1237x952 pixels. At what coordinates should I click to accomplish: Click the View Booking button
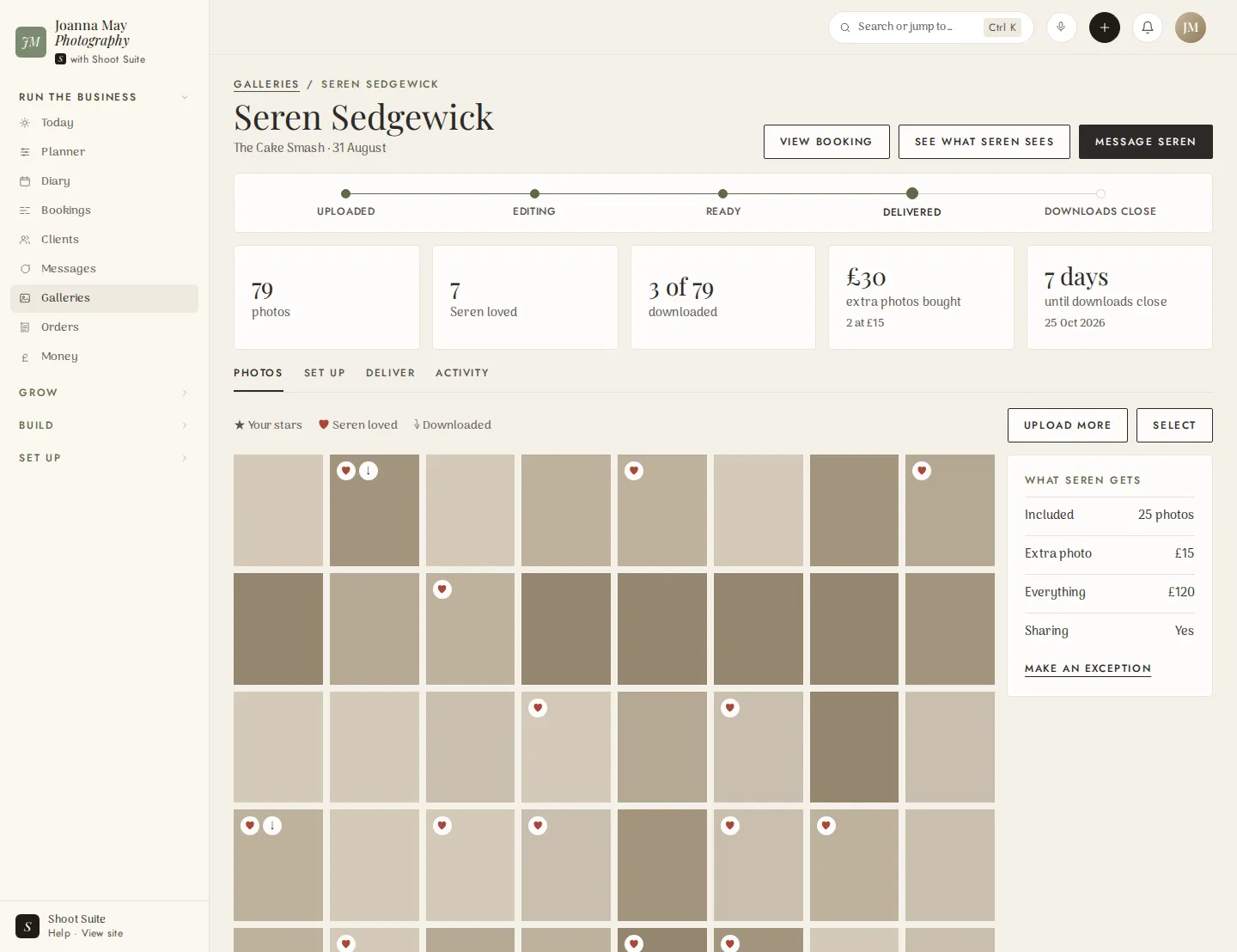pyautogui.click(x=826, y=142)
